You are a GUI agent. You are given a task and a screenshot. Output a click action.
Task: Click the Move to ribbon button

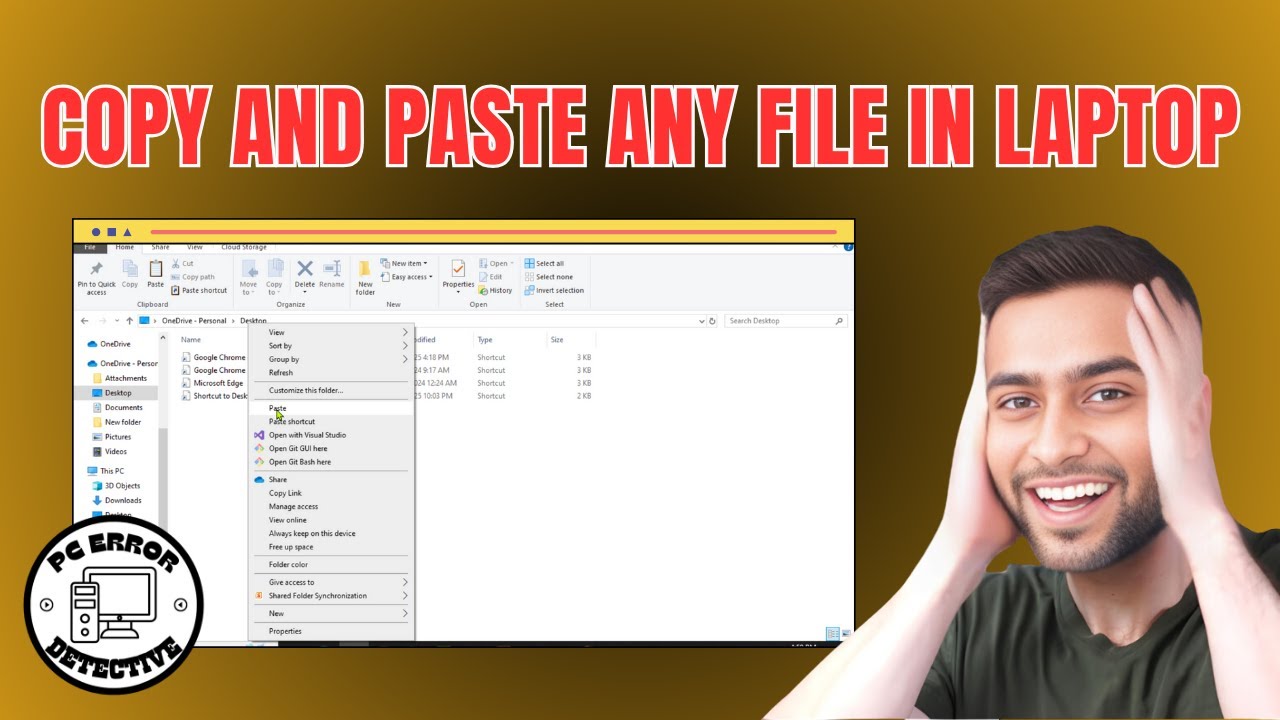[249, 276]
